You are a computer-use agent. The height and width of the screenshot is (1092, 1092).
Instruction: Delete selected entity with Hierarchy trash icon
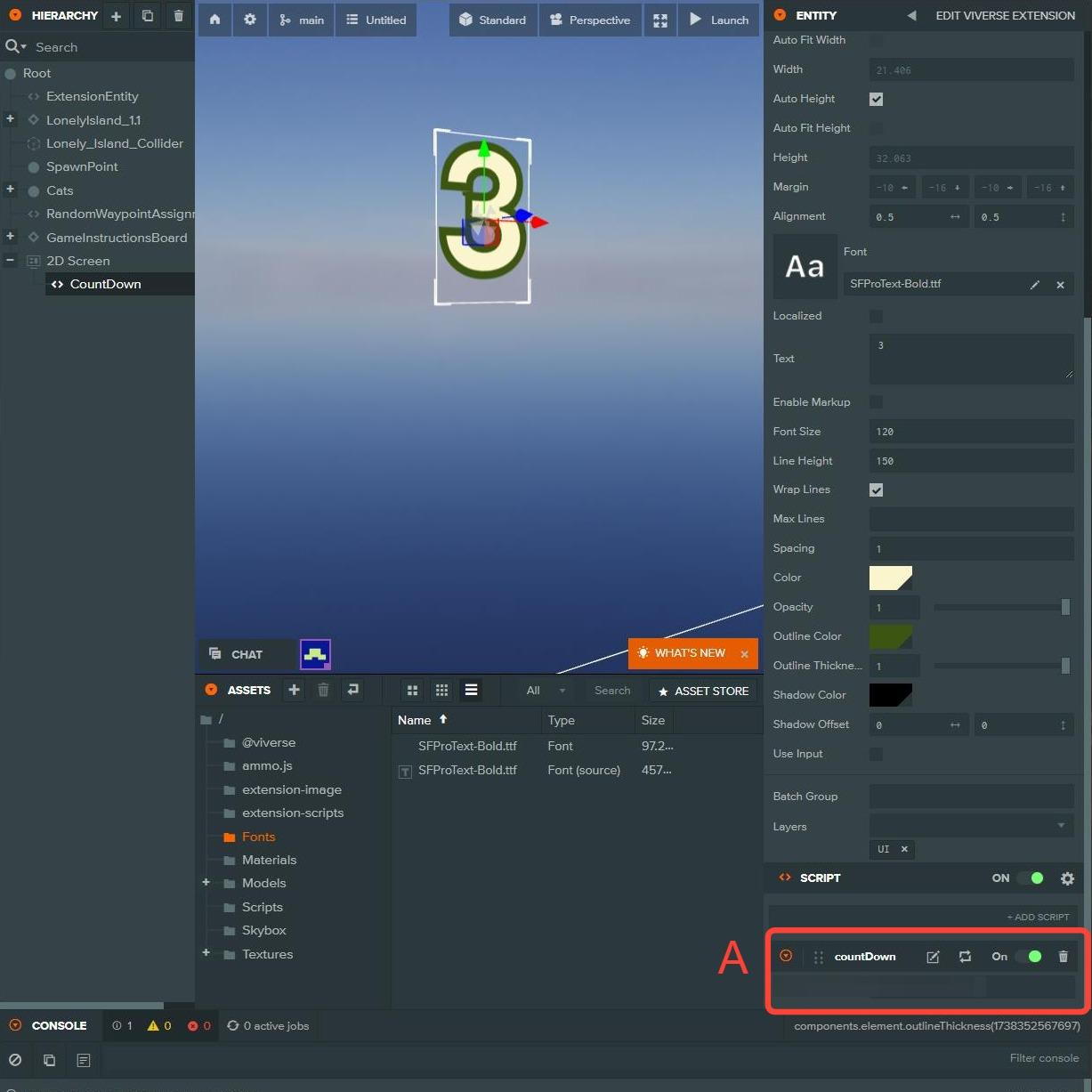coord(178,16)
